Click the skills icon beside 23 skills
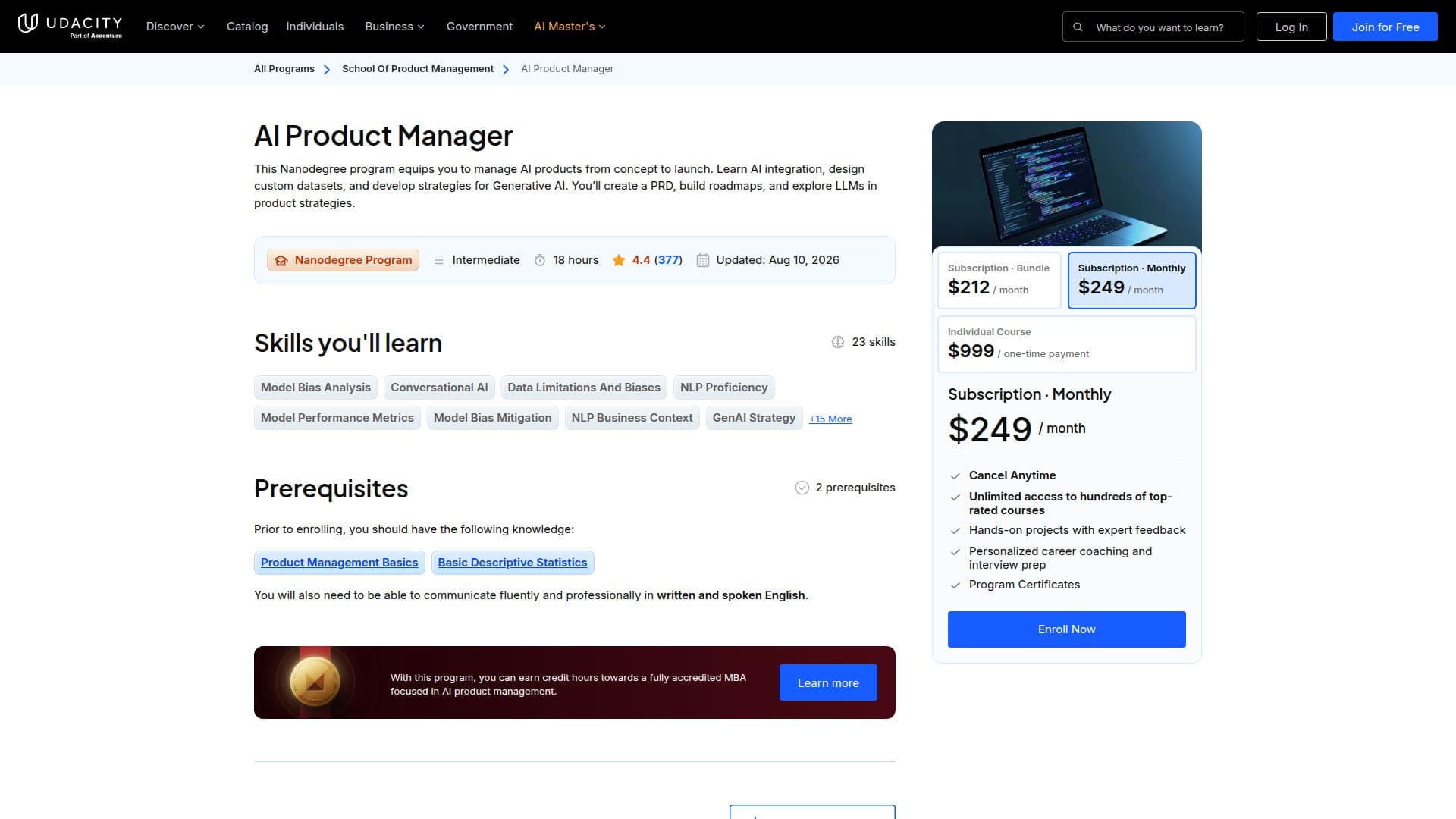1456x819 pixels. [838, 342]
